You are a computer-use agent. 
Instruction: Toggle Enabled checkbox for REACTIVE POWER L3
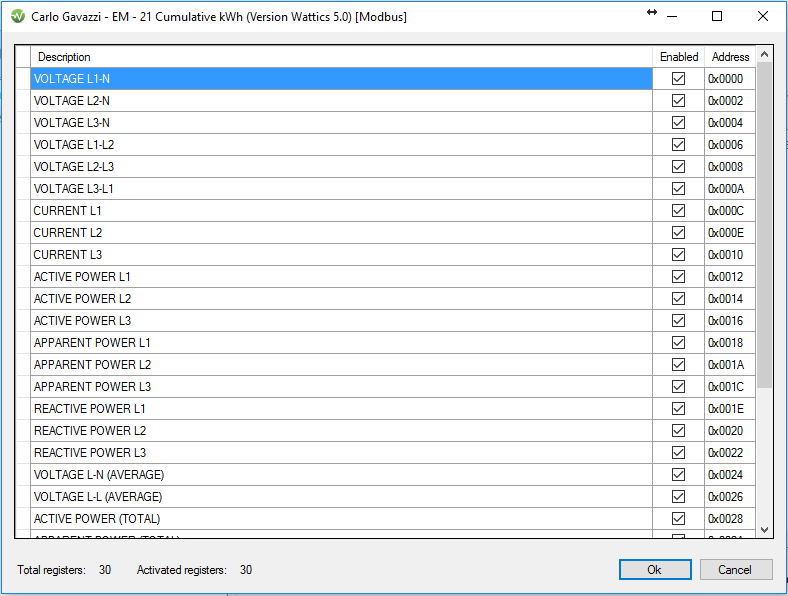[678, 453]
